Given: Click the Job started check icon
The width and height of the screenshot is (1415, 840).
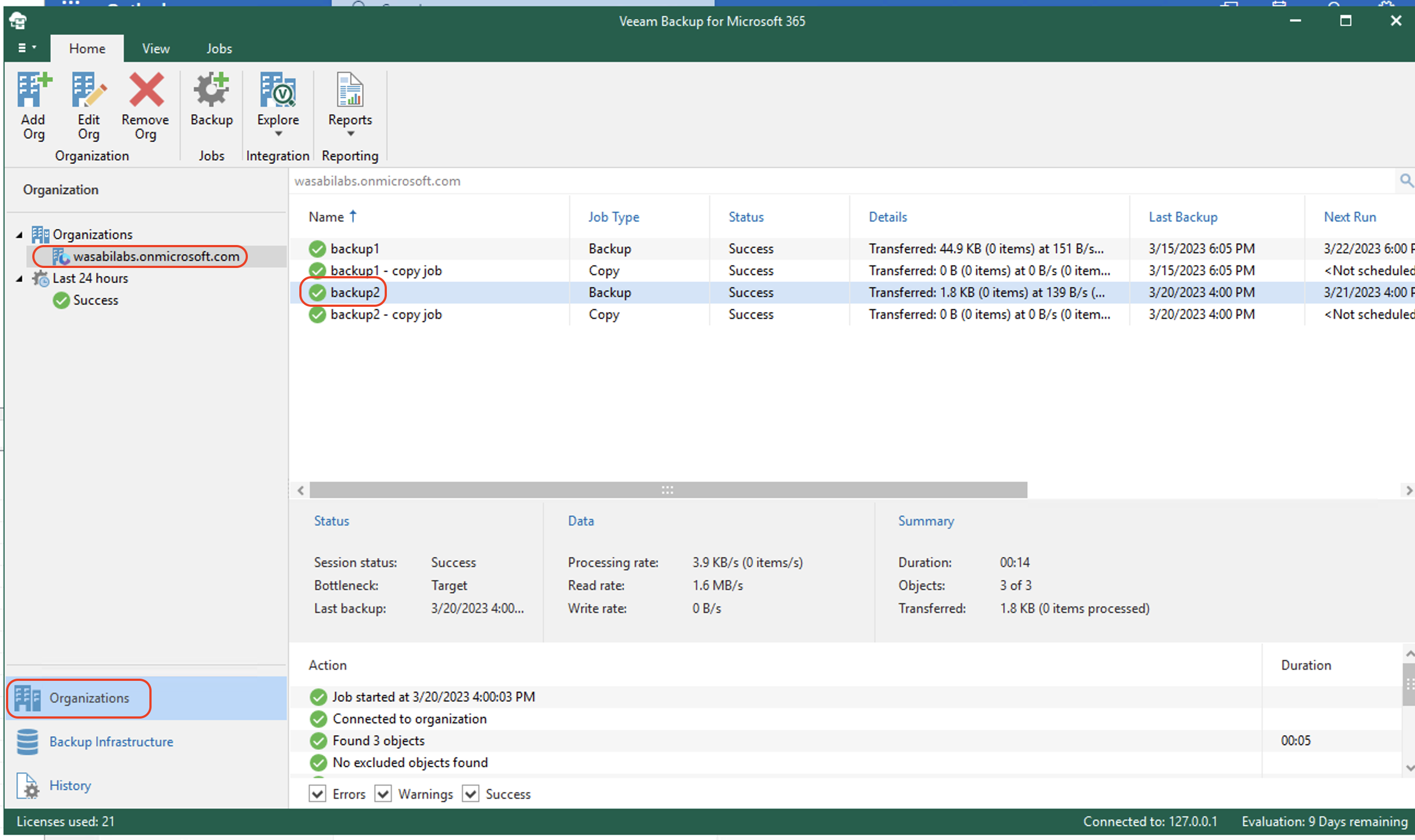Looking at the screenshot, I should [318, 697].
